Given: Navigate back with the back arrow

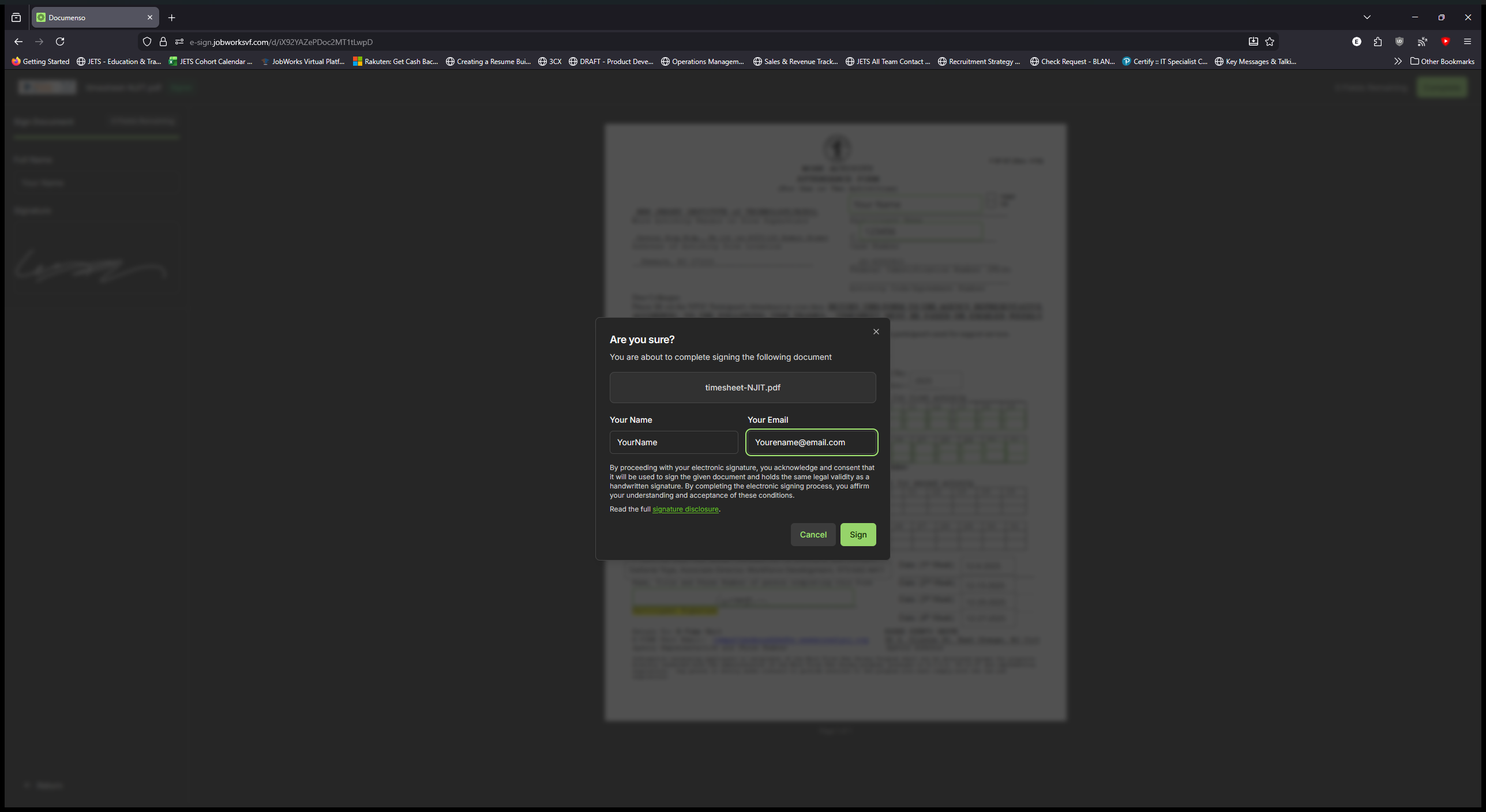Looking at the screenshot, I should tap(18, 42).
